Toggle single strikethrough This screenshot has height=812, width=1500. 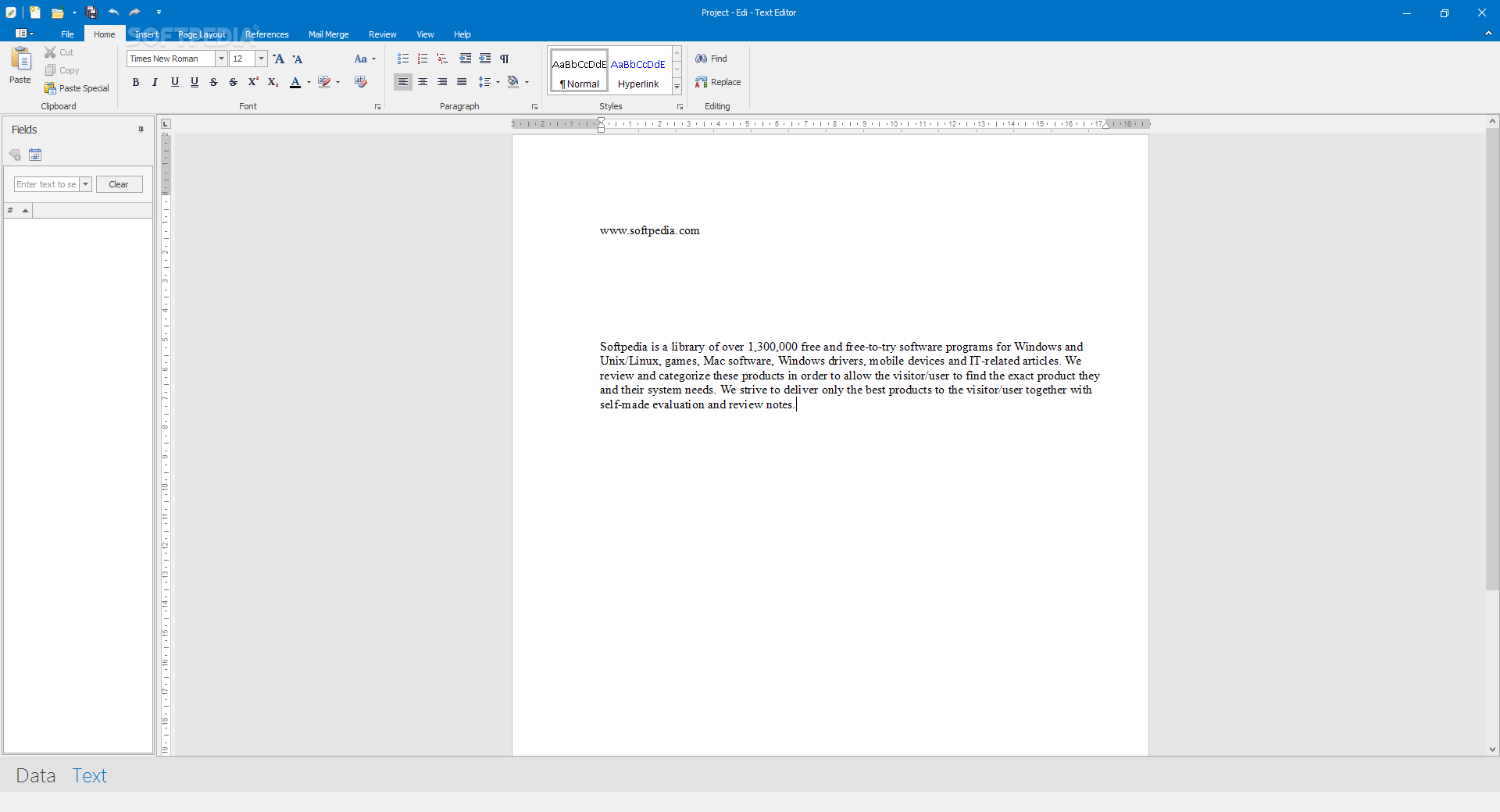click(x=213, y=82)
